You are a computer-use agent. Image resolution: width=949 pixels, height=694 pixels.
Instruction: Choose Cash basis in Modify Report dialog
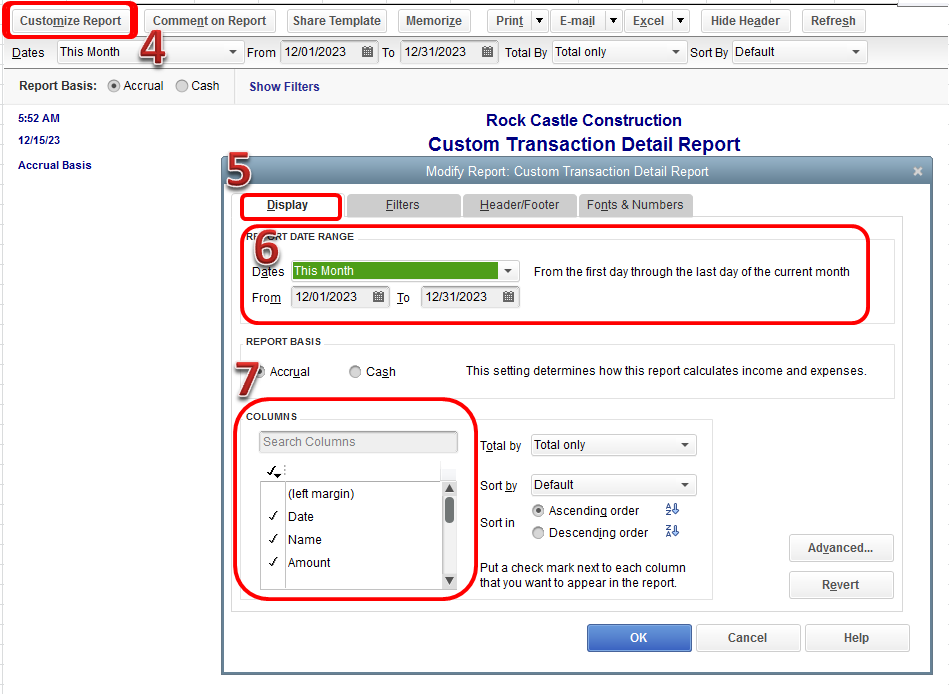coord(355,372)
